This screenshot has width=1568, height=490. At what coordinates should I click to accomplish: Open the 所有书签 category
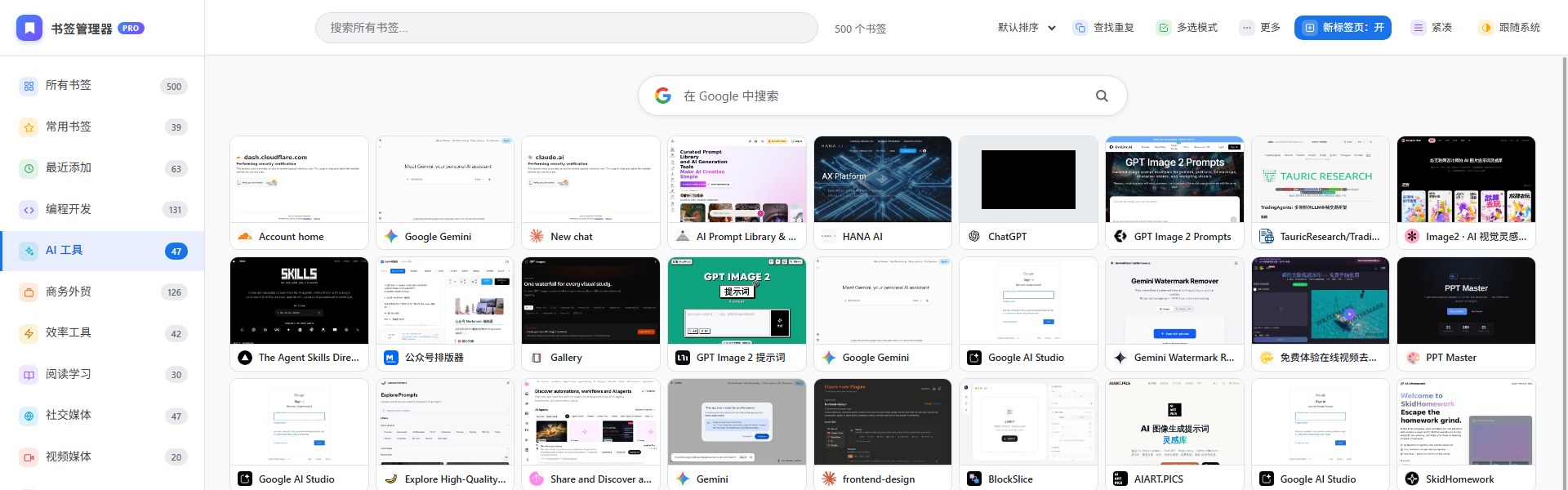(102, 86)
